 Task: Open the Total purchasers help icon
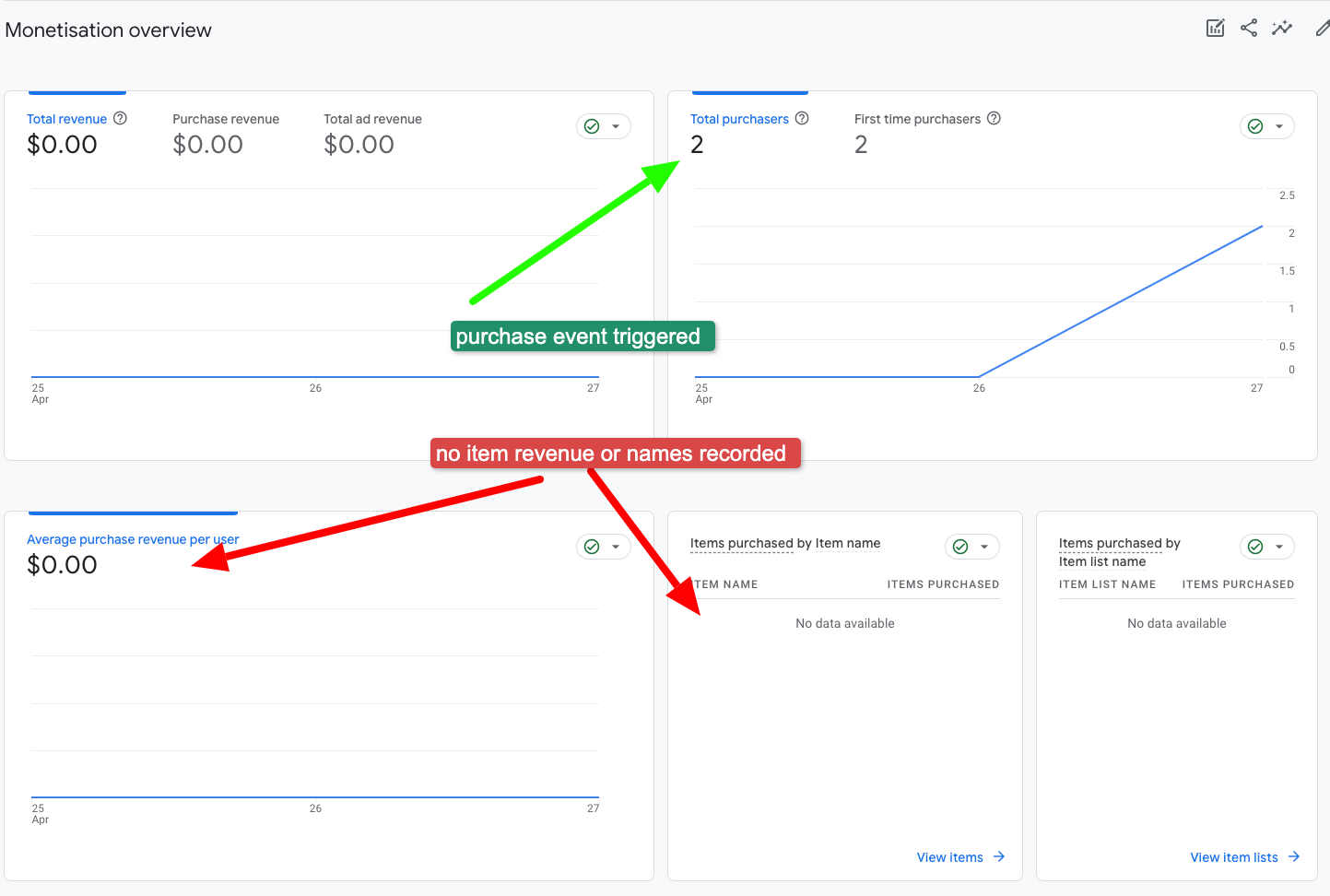pos(802,118)
